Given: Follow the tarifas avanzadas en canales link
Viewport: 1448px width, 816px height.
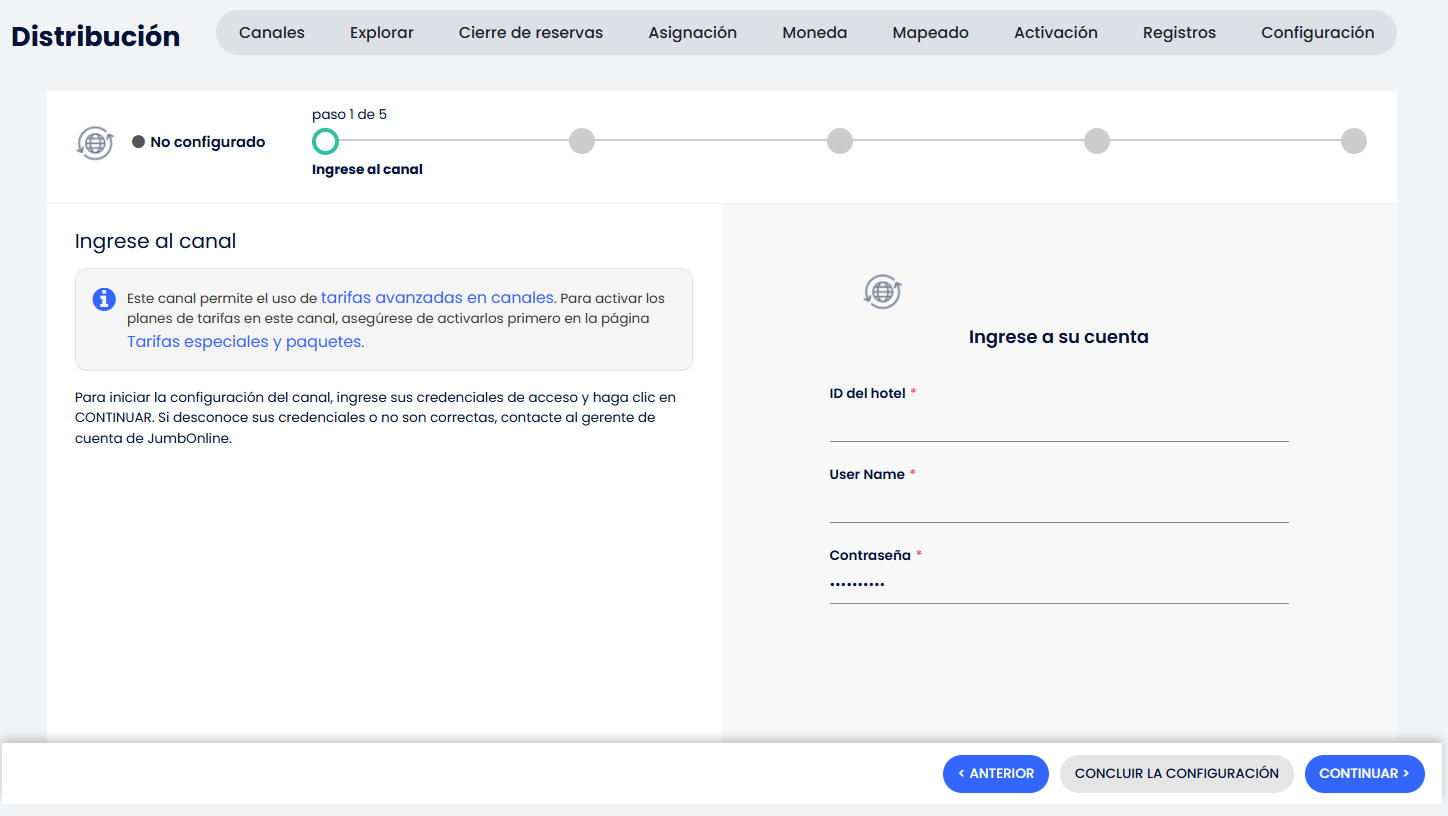Looking at the screenshot, I should (x=437, y=298).
